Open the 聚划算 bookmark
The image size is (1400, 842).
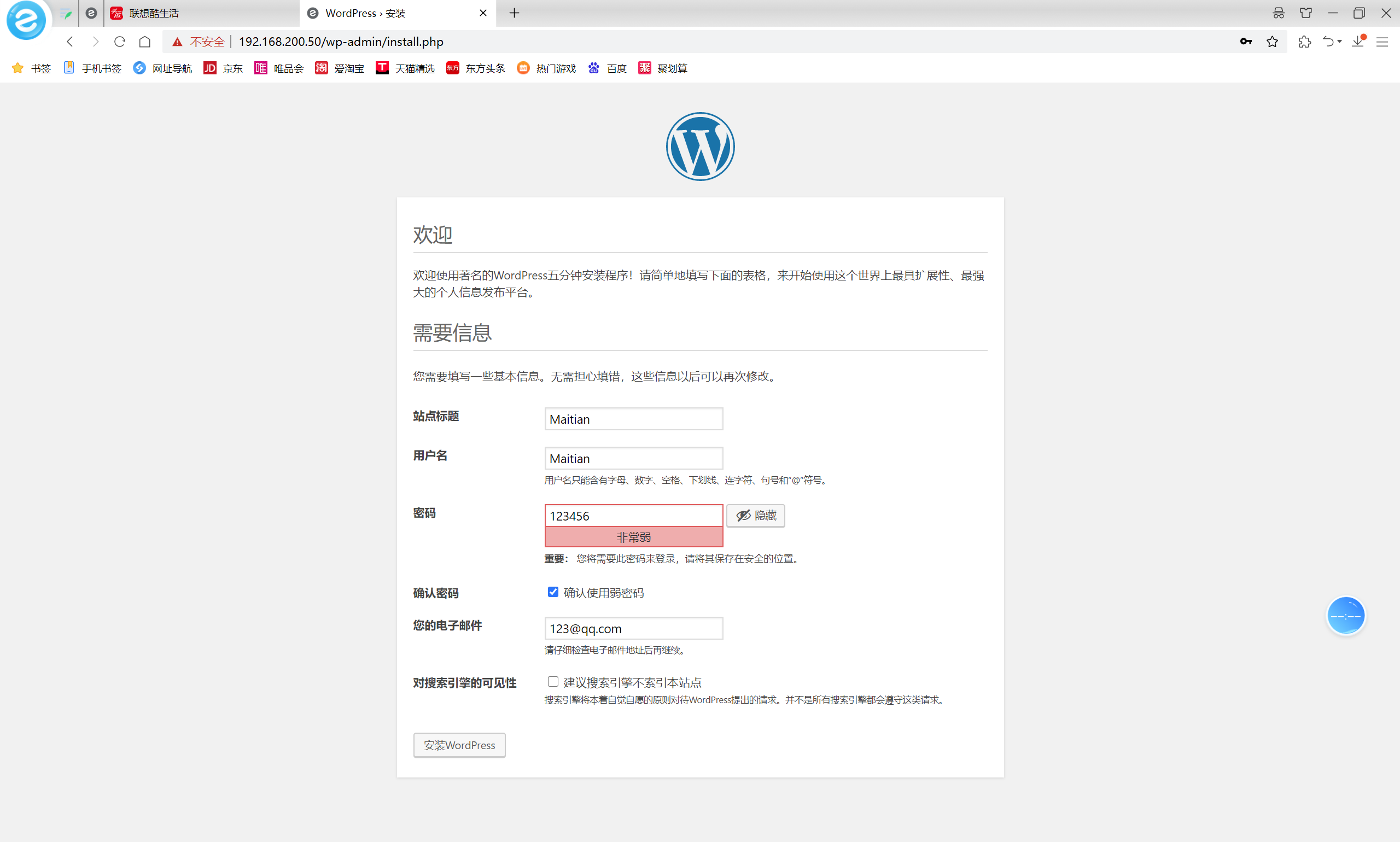[x=663, y=68]
